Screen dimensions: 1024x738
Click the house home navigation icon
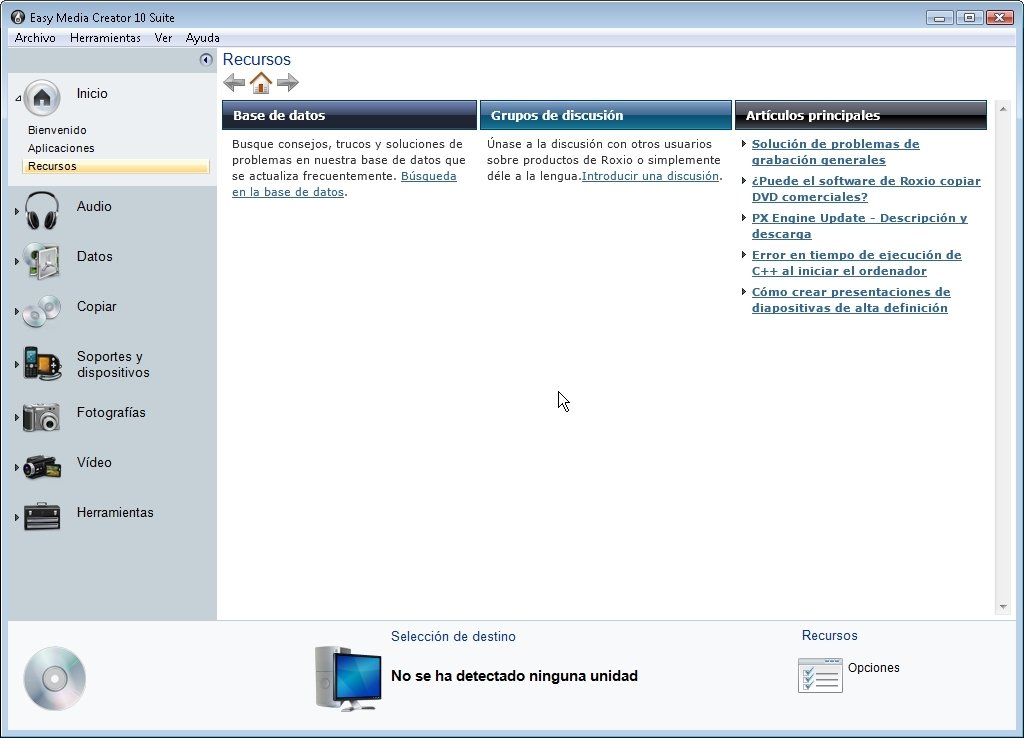coord(261,83)
